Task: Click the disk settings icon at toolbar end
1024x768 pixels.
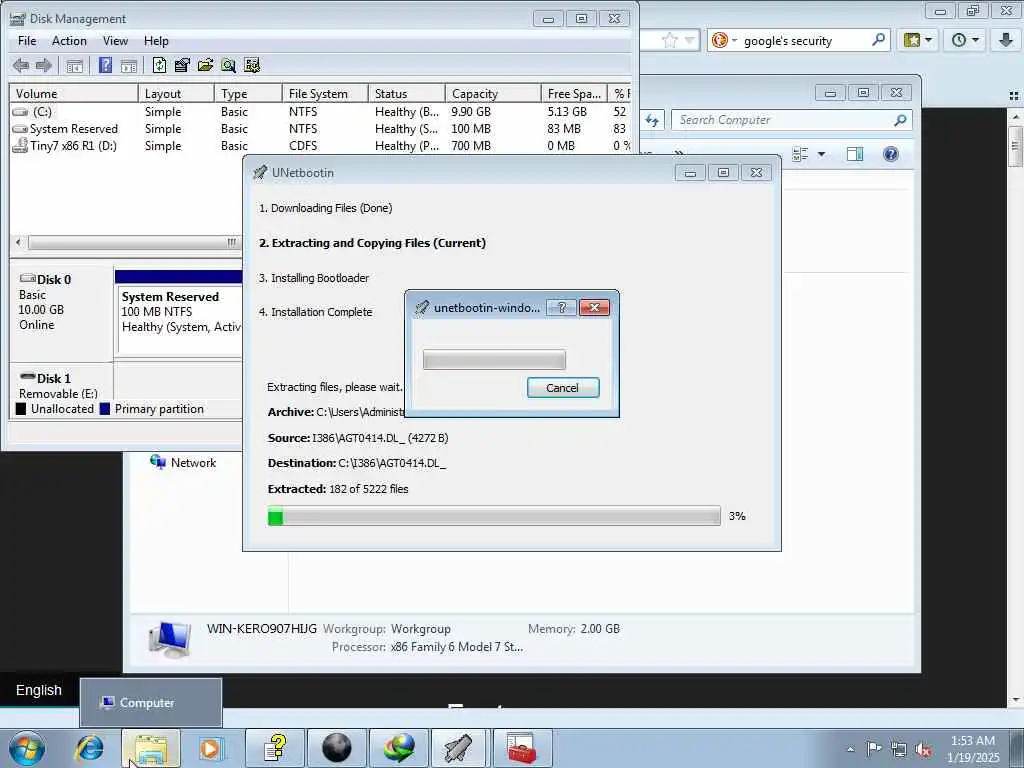Action: pos(251,65)
